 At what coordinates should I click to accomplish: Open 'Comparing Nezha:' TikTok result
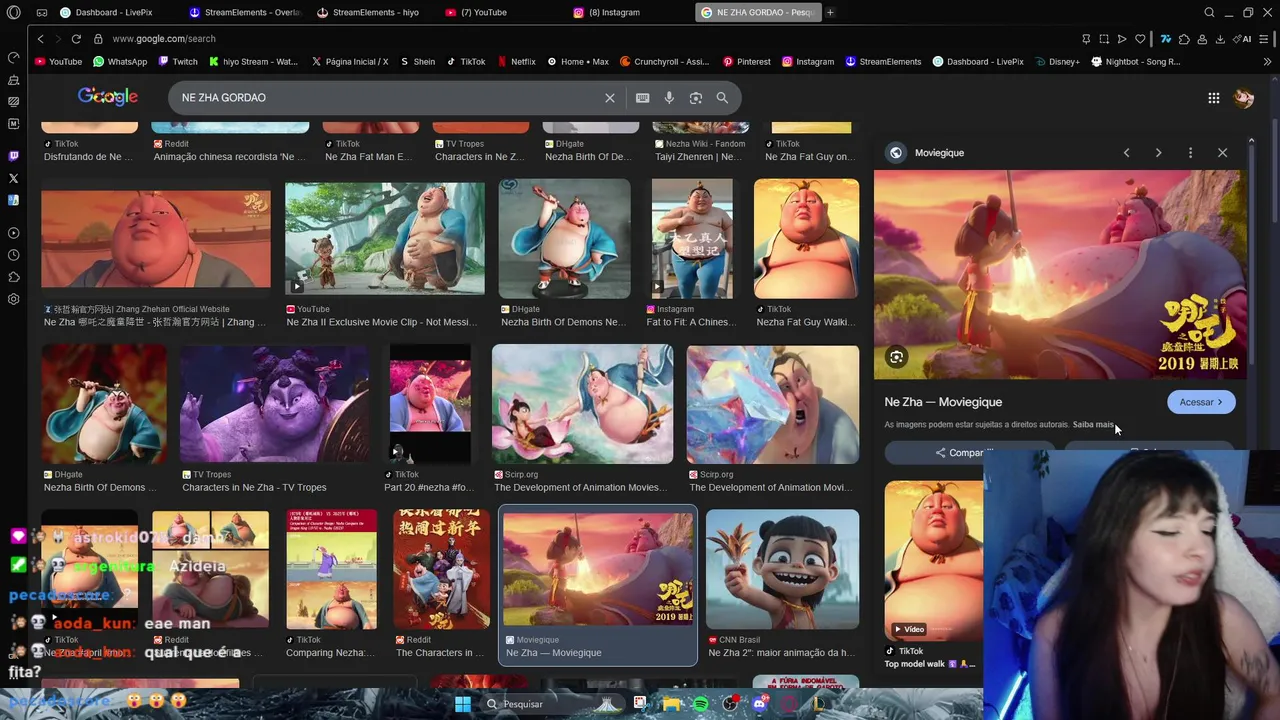(x=331, y=569)
